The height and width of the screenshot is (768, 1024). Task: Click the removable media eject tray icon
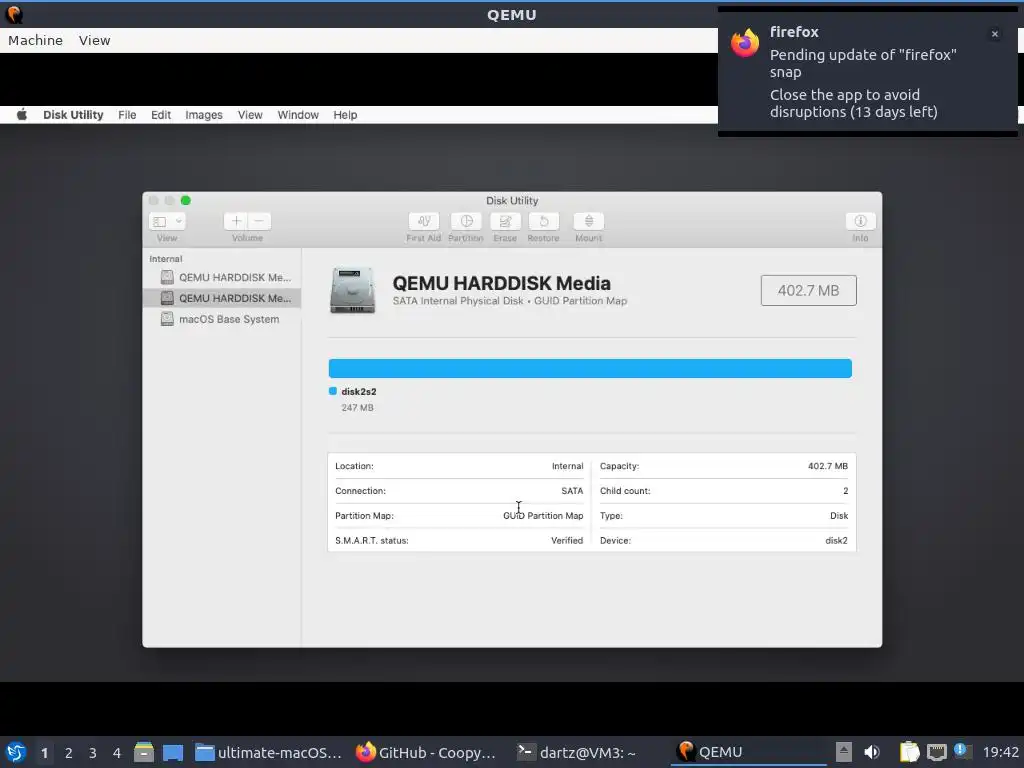click(x=844, y=752)
